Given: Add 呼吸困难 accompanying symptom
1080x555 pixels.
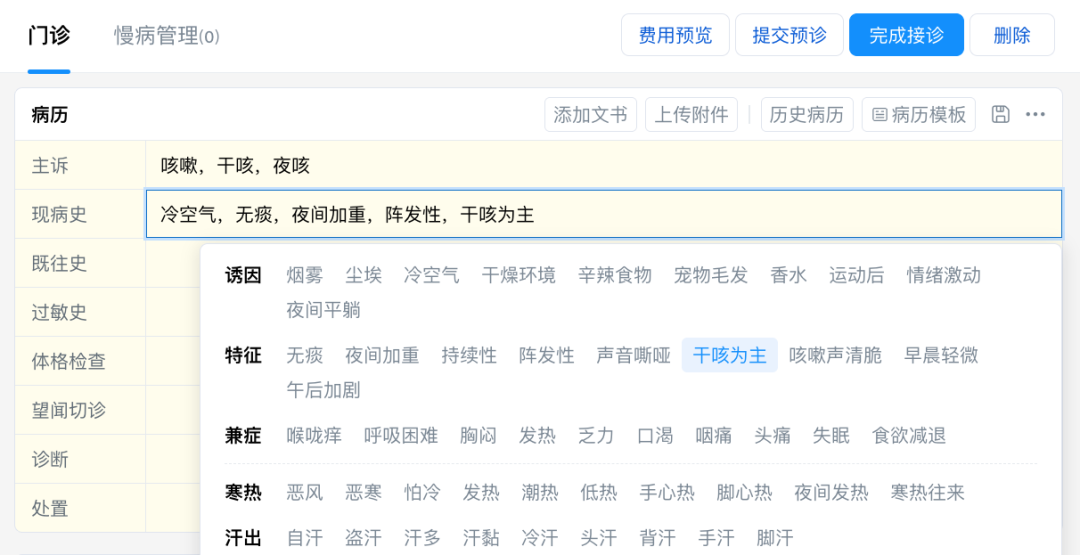Looking at the screenshot, I should [401, 435].
